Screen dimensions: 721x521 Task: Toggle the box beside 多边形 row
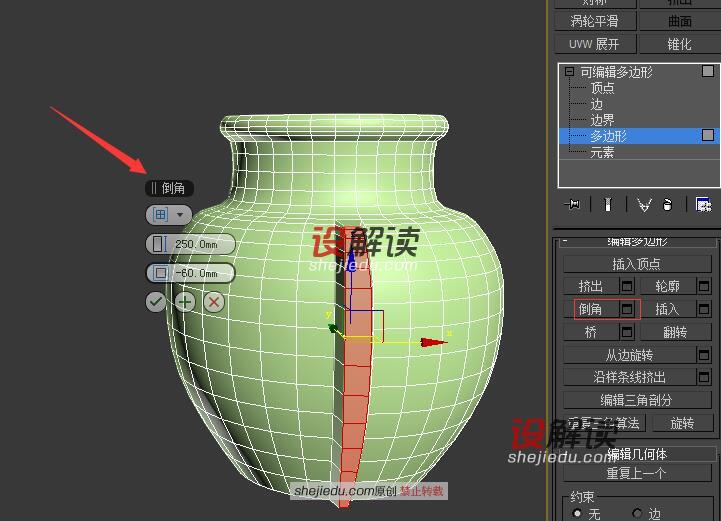pyautogui.click(x=708, y=135)
